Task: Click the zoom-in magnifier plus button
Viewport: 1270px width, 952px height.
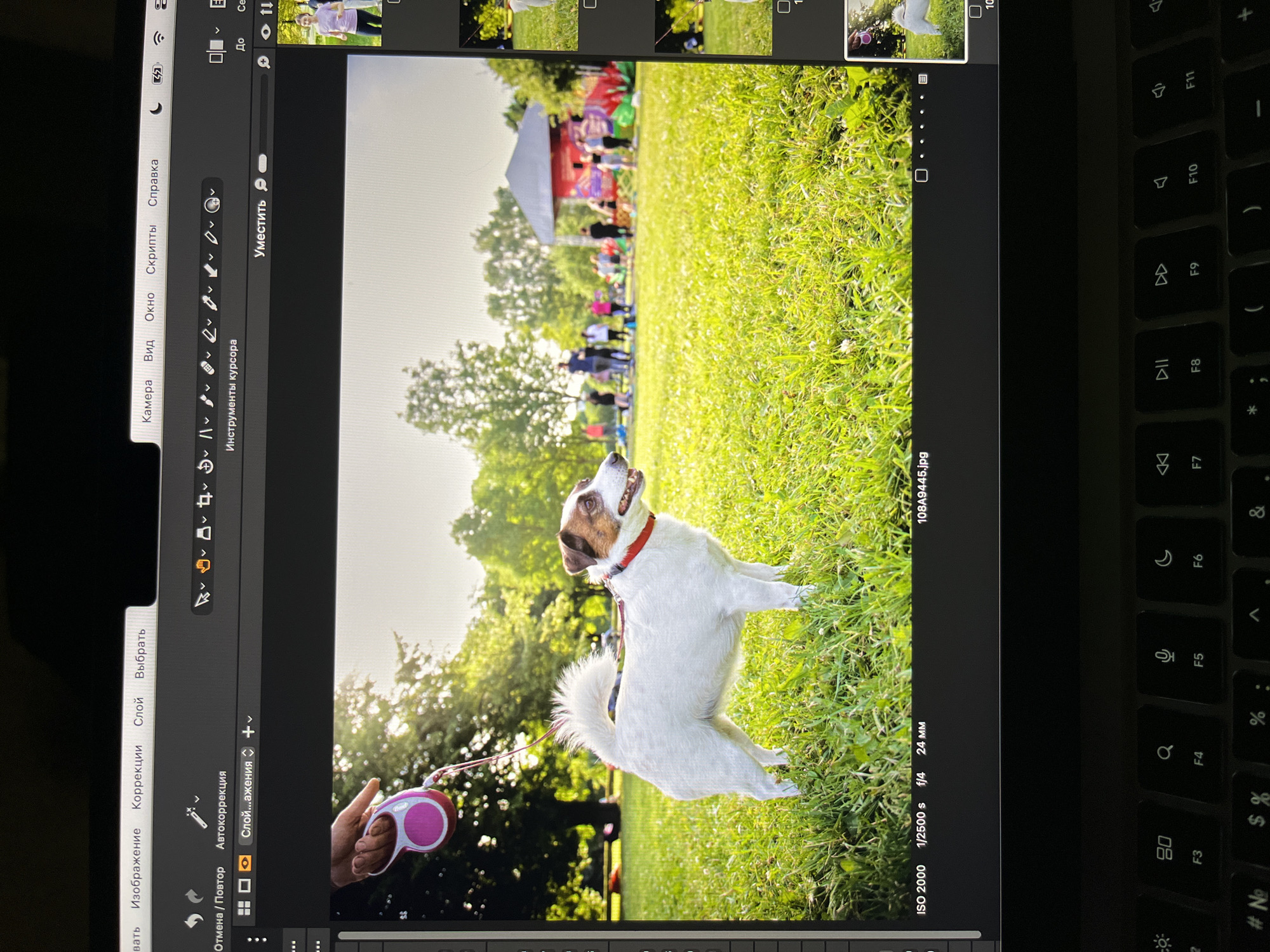Action: coord(264,62)
